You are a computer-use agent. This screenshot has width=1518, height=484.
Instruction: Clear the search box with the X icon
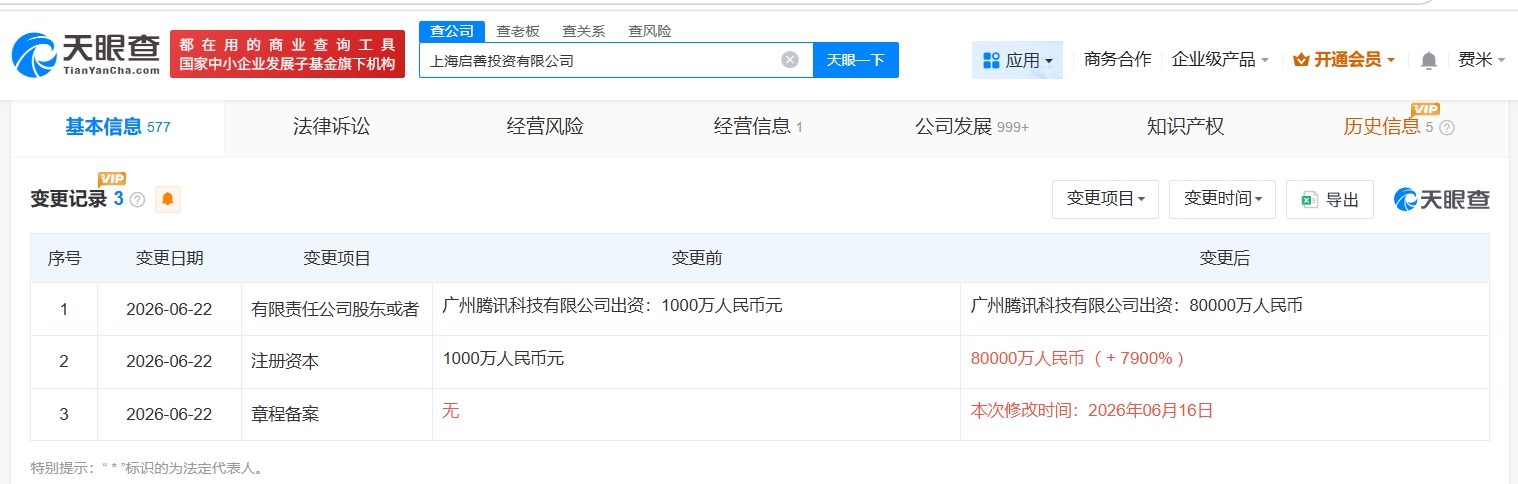tap(790, 60)
